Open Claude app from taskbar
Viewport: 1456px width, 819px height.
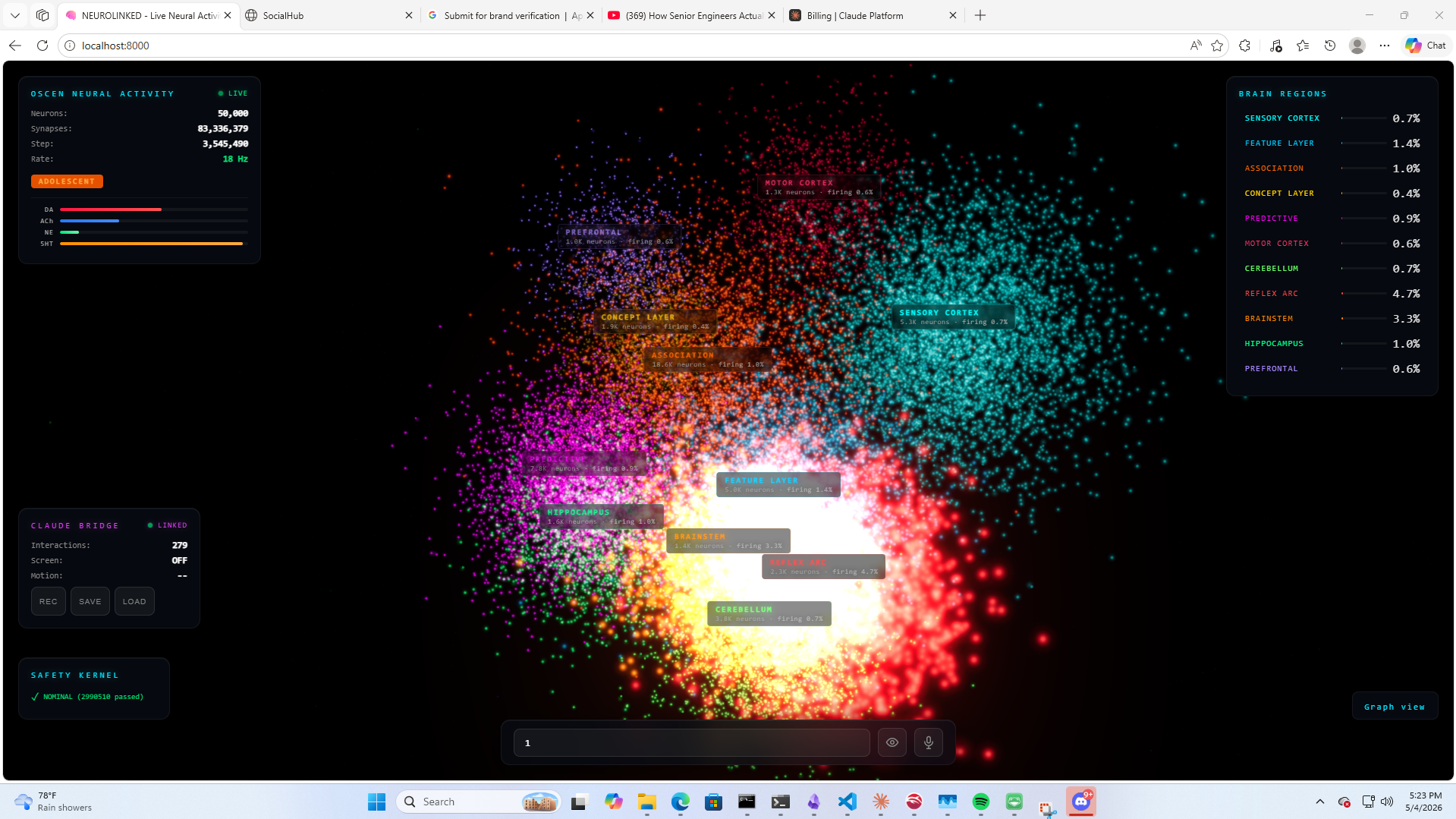point(881,802)
